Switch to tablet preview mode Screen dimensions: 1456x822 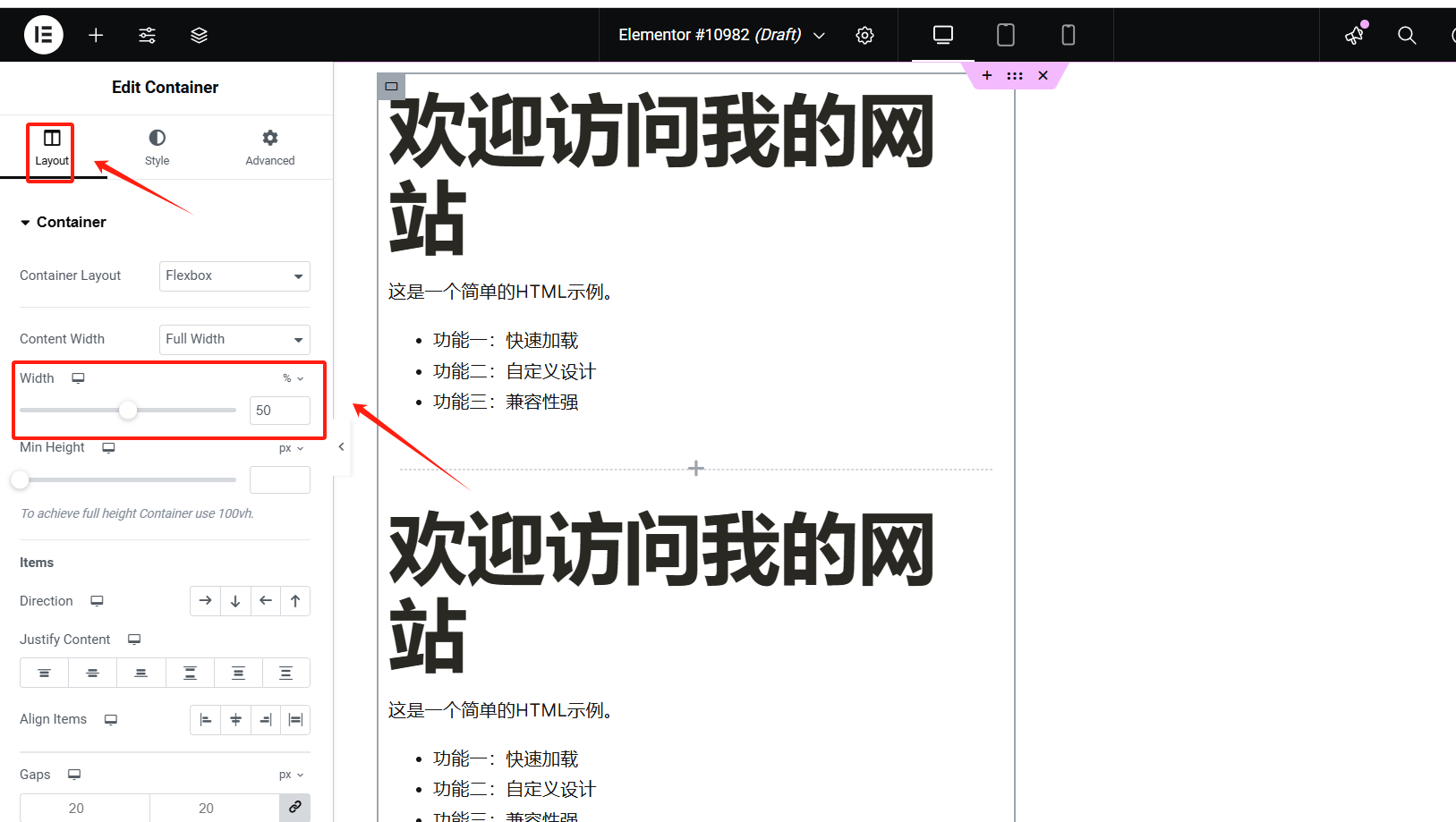pos(1005,35)
